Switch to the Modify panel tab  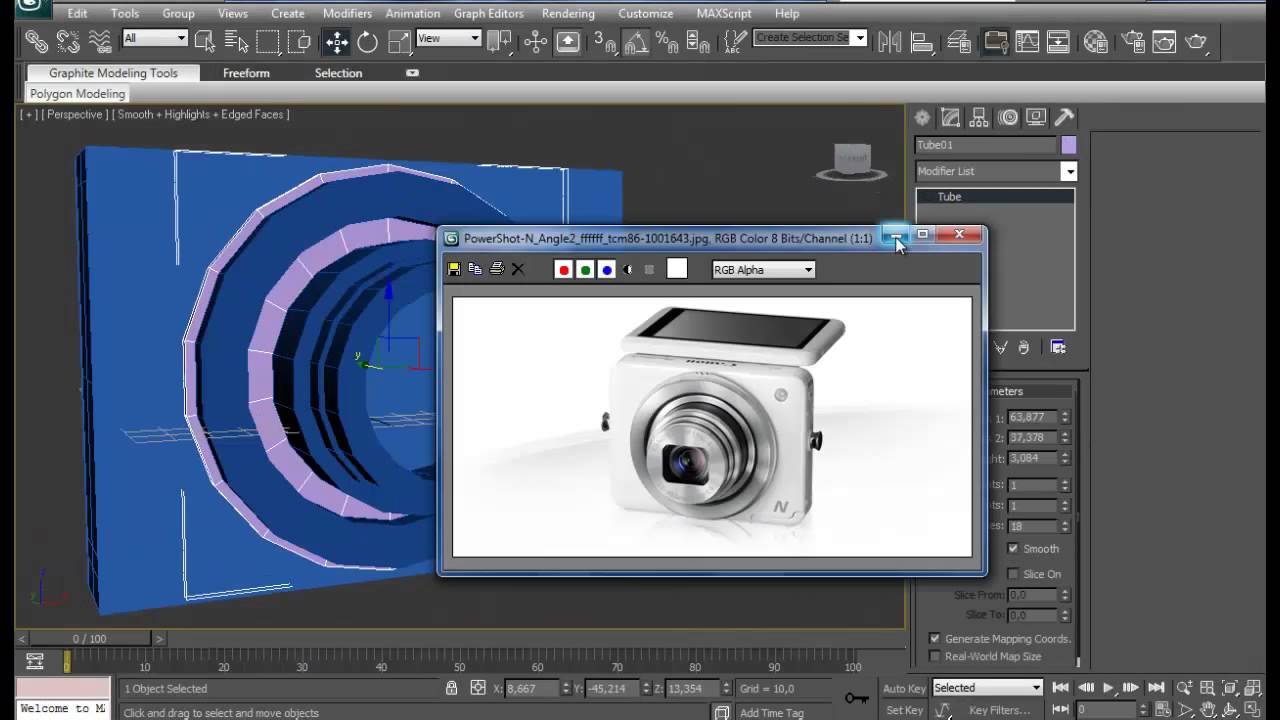[x=951, y=117]
